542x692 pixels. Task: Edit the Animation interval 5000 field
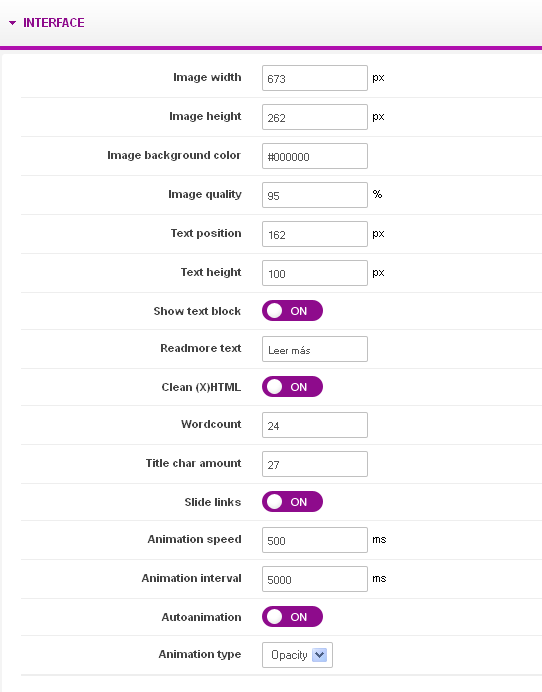(x=315, y=579)
